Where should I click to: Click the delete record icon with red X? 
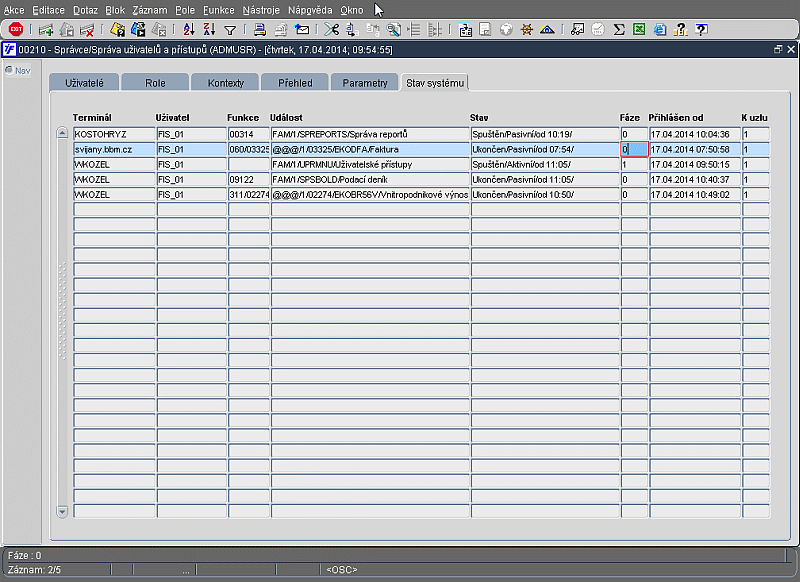point(87,30)
